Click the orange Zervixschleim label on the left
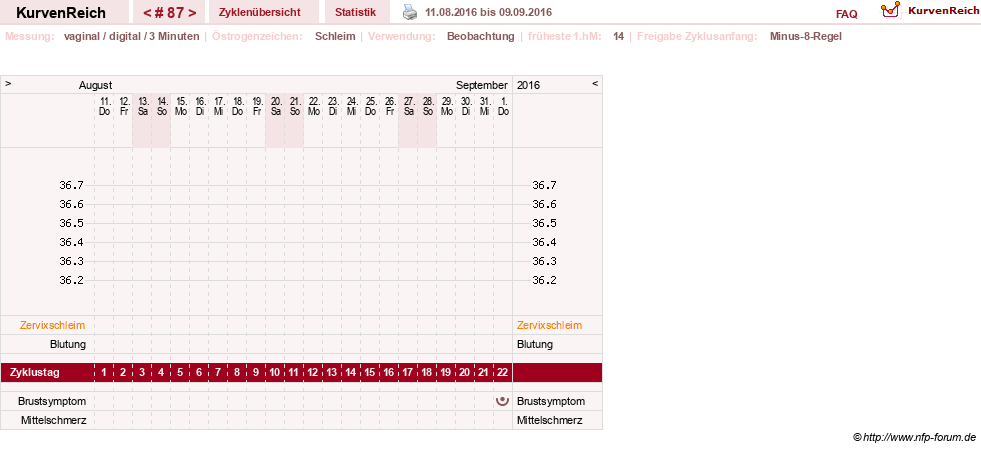 click(x=53, y=325)
